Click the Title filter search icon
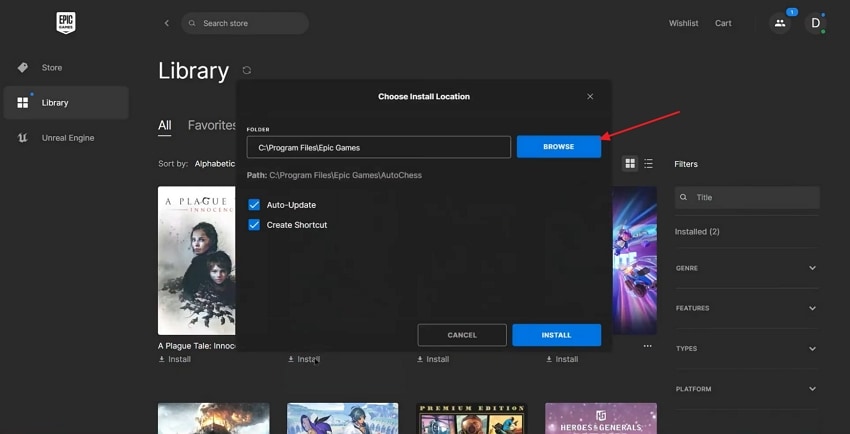 pyautogui.click(x=684, y=198)
